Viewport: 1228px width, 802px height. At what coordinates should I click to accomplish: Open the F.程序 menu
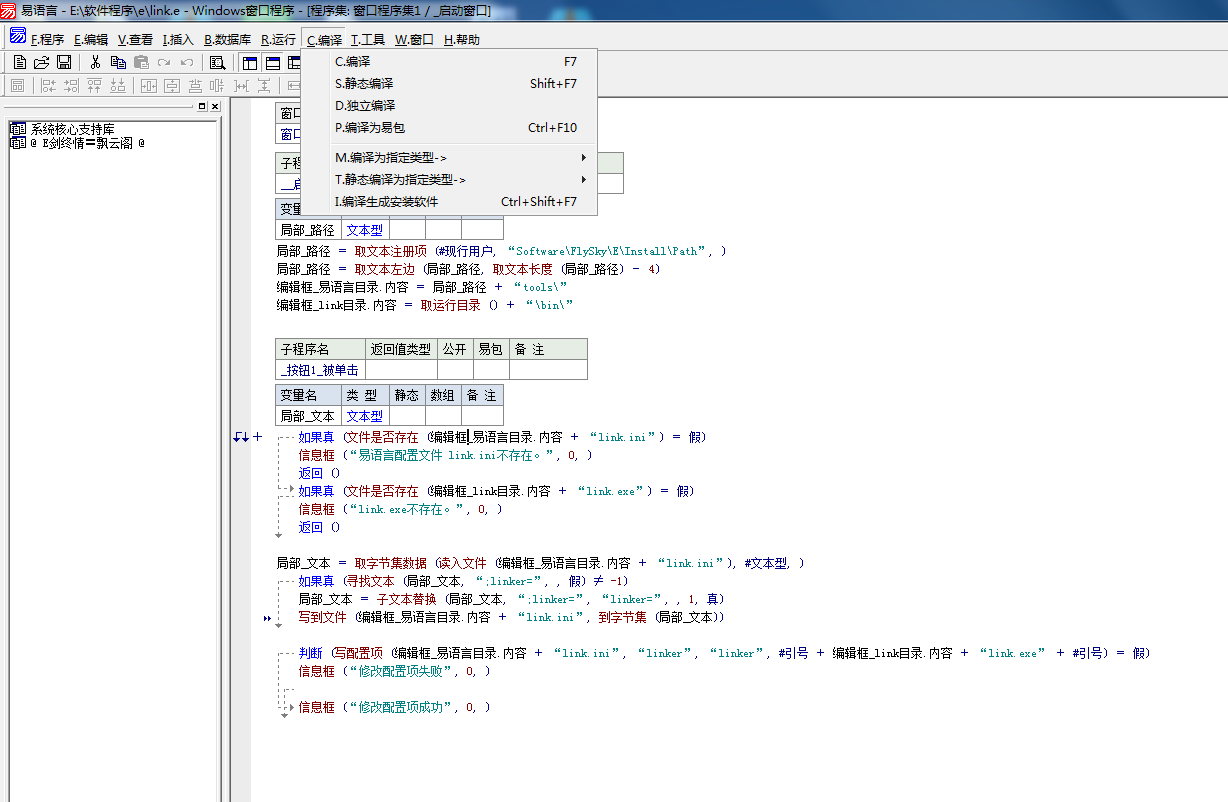[x=47, y=40]
